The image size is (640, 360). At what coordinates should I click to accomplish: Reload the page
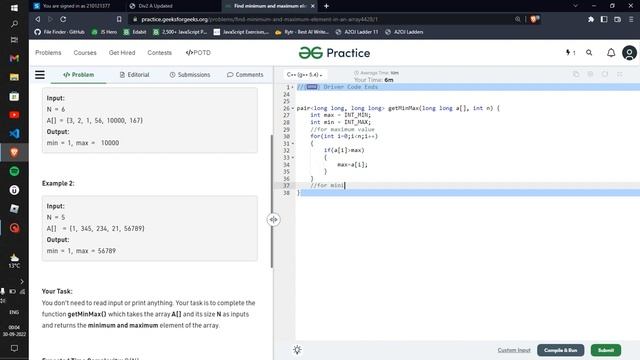point(63,19)
